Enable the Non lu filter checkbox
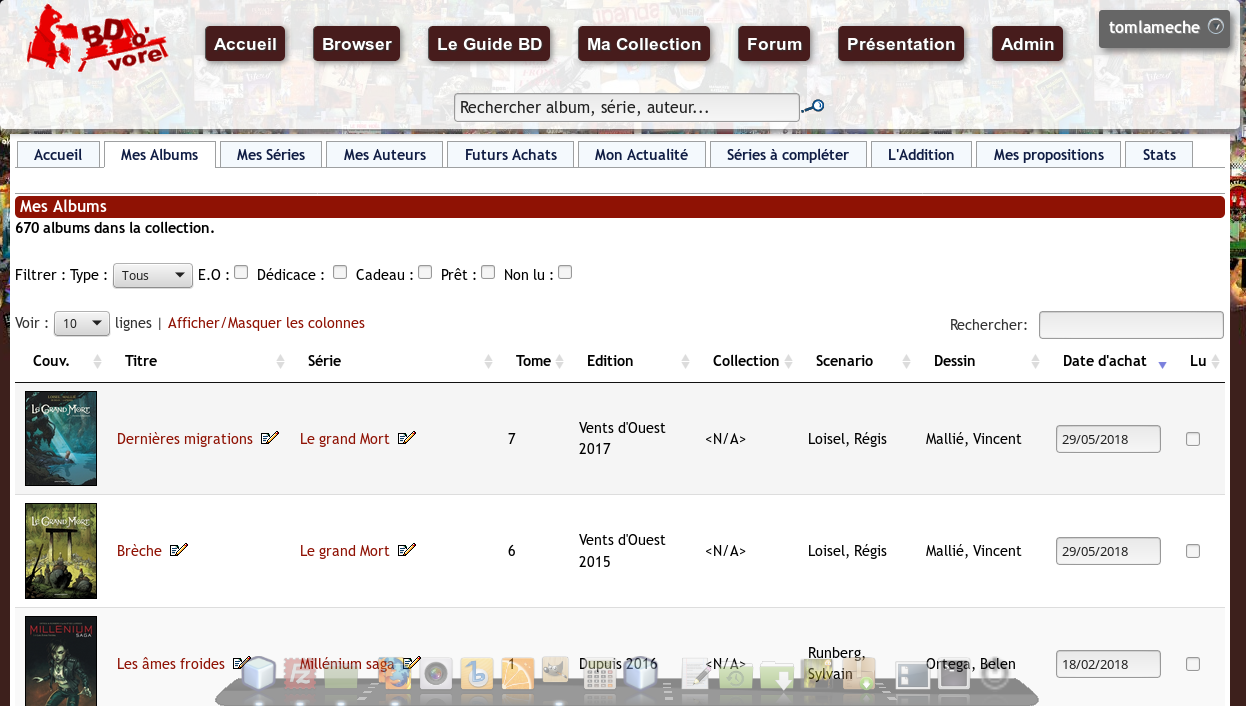 [565, 272]
